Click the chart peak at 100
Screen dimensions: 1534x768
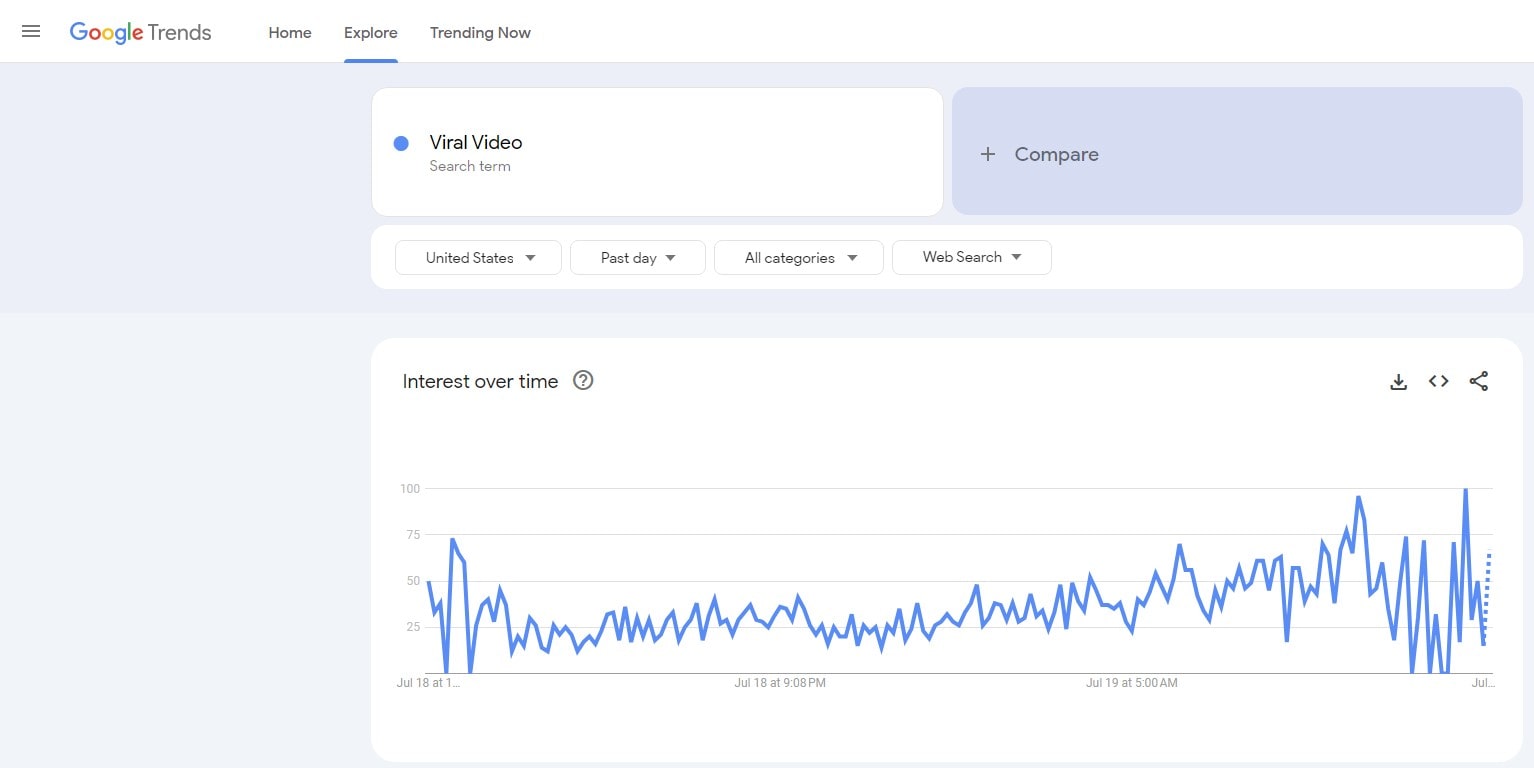tap(1465, 490)
